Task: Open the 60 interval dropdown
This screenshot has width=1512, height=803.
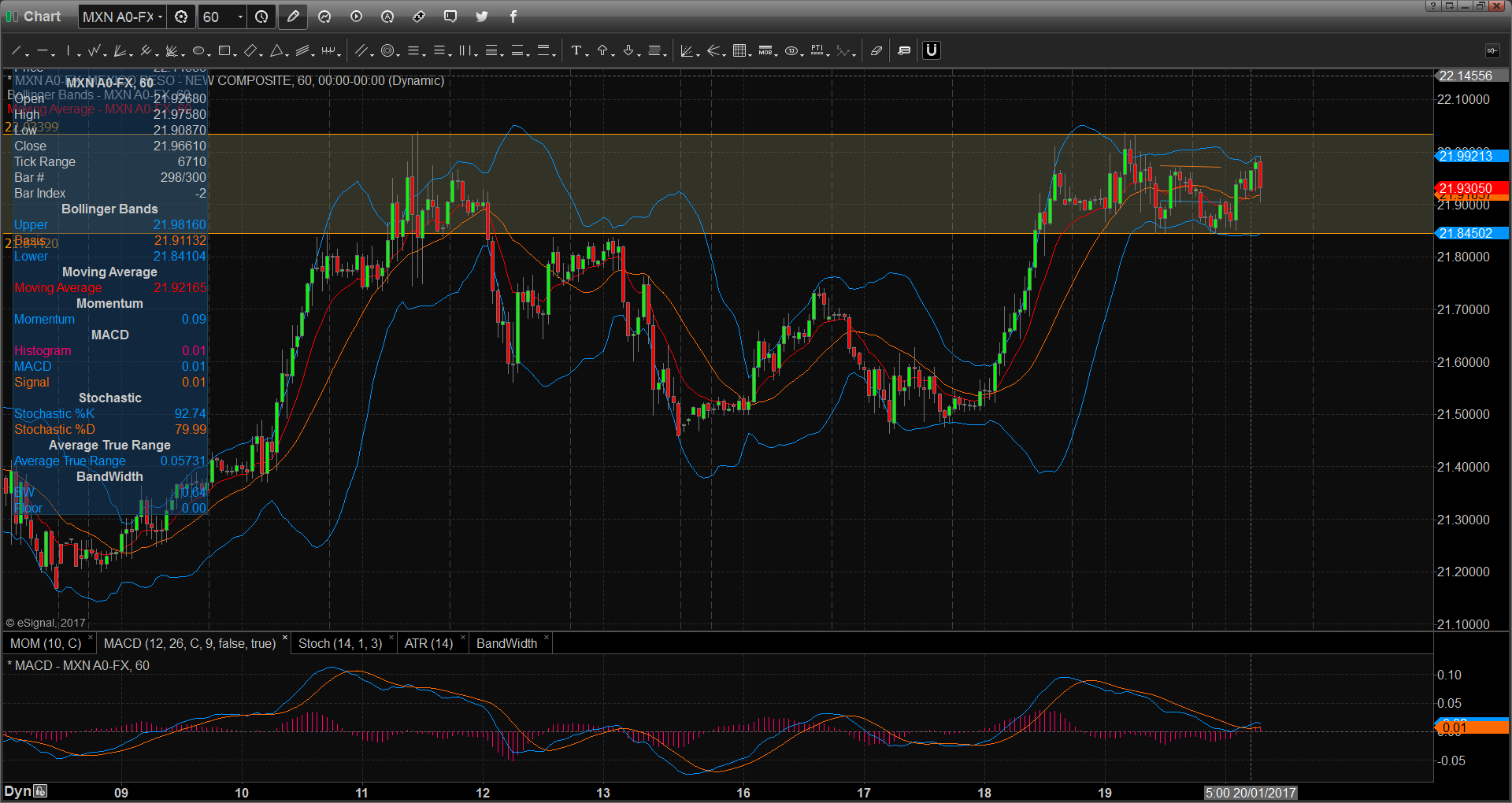Action: pyautogui.click(x=240, y=17)
